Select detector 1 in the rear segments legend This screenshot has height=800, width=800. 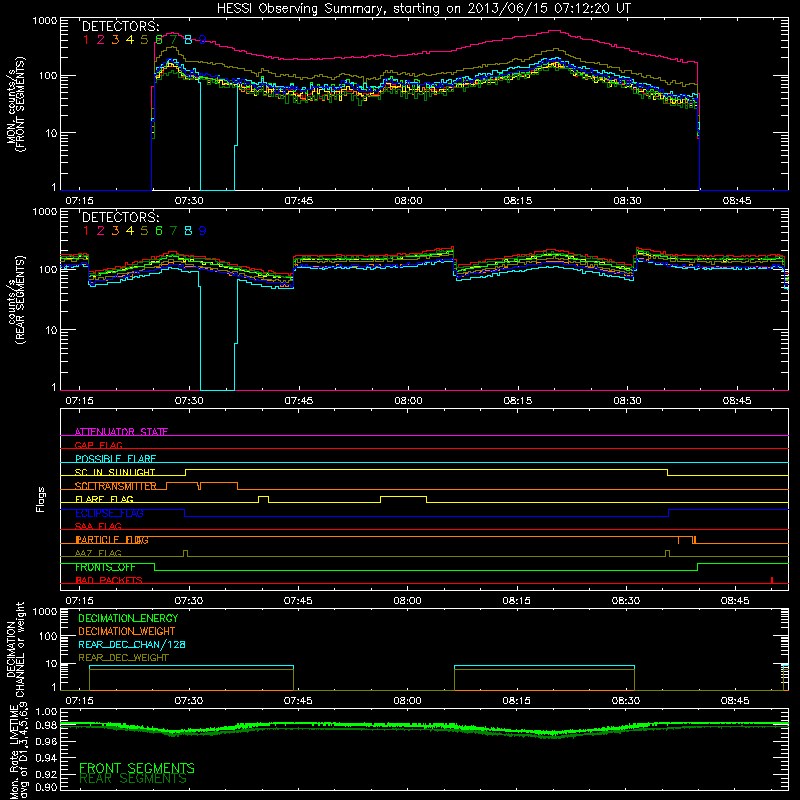pyautogui.click(x=86, y=231)
